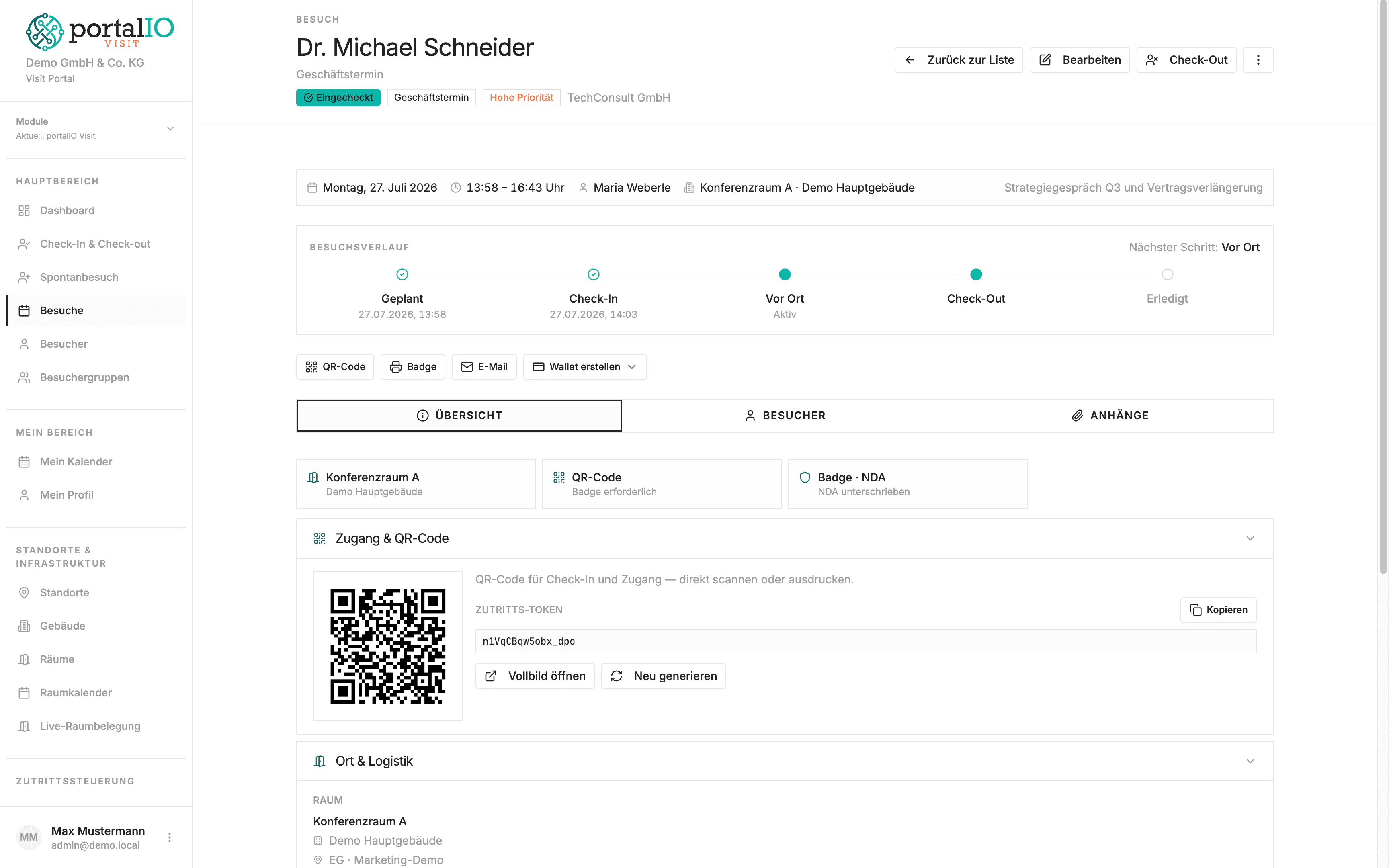Show the QR-Code via toolbar button

pos(335,367)
